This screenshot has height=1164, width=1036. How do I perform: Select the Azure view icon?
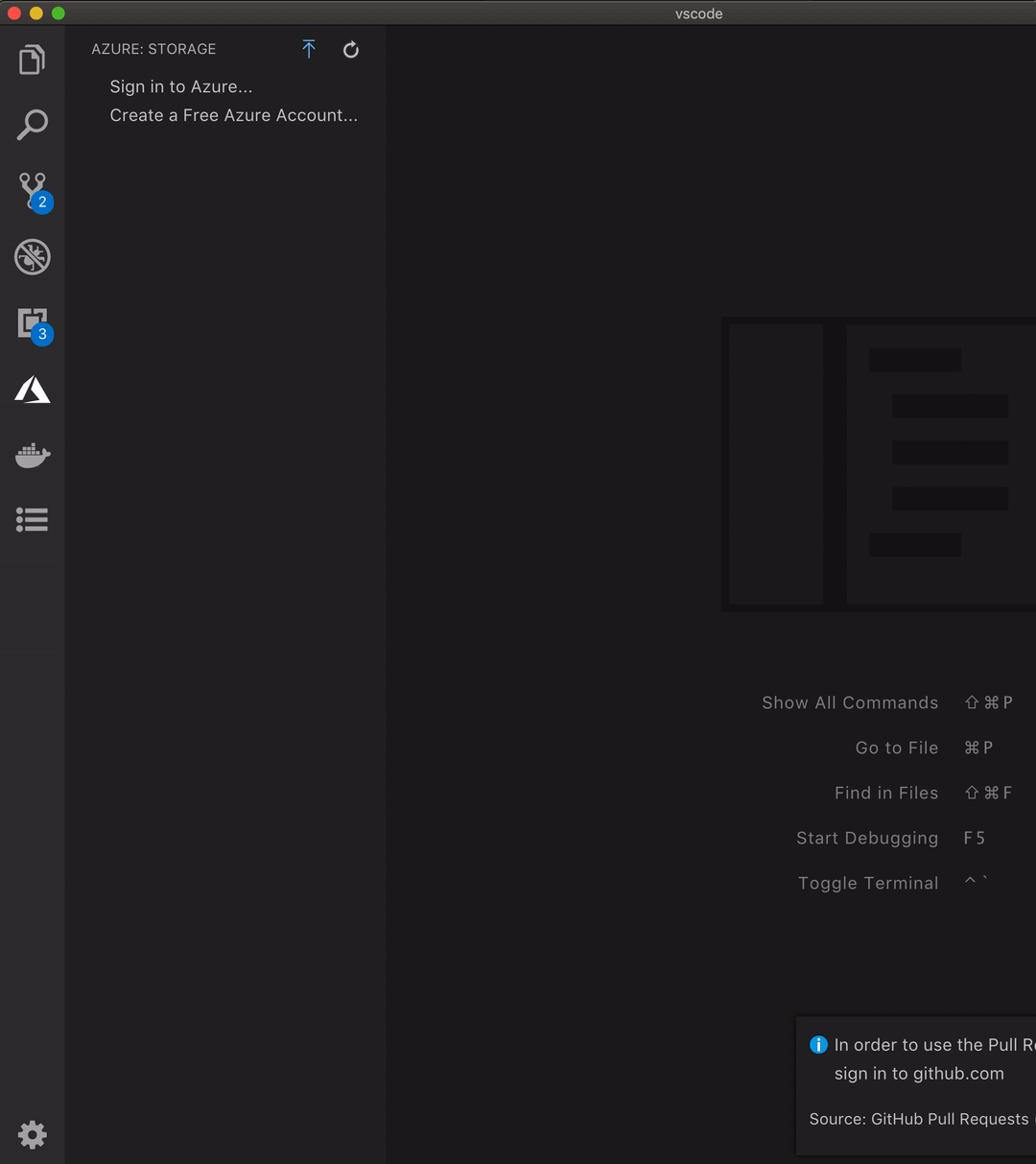click(32, 390)
